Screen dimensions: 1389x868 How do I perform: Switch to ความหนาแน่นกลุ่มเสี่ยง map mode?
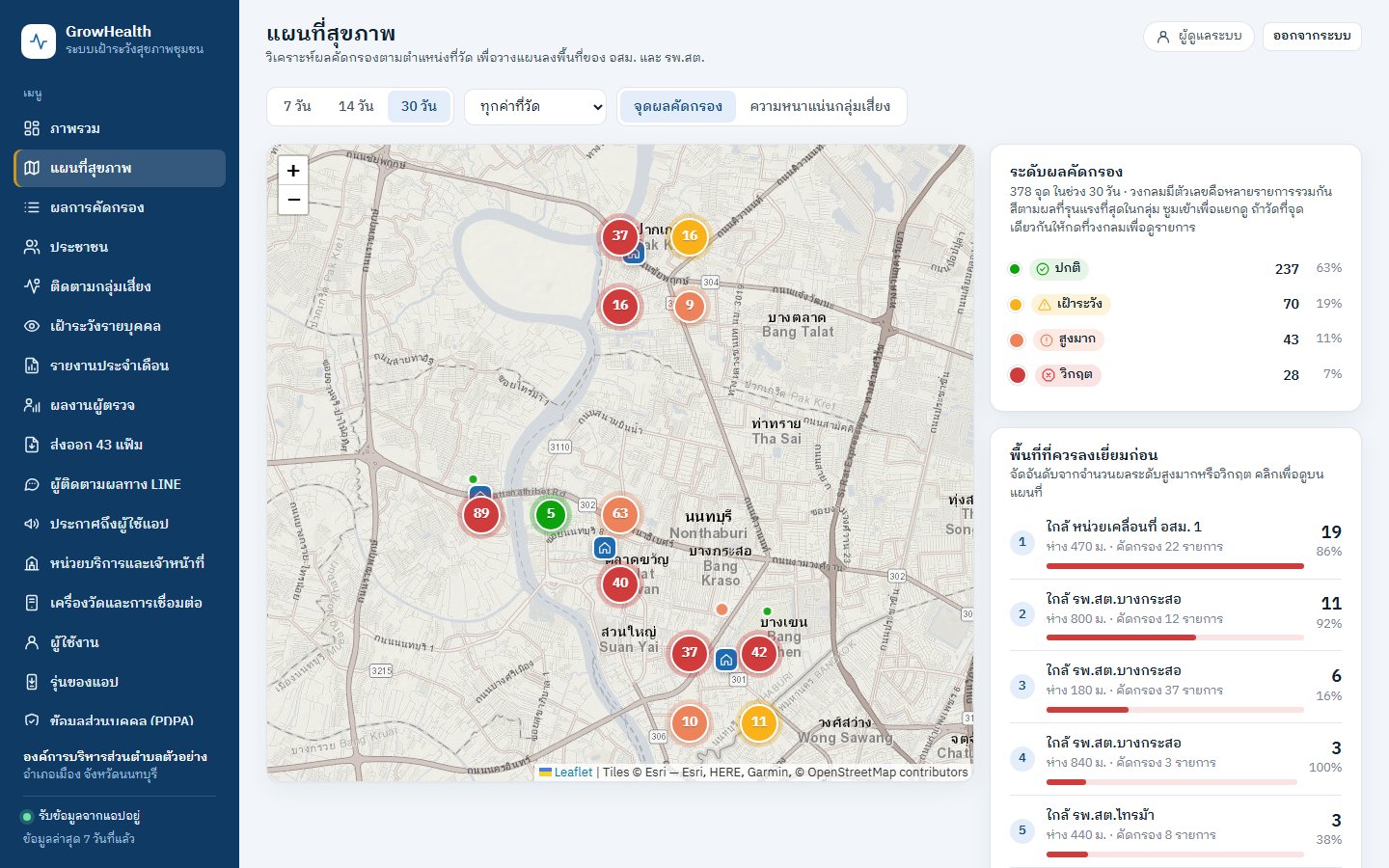pyautogui.click(x=820, y=106)
